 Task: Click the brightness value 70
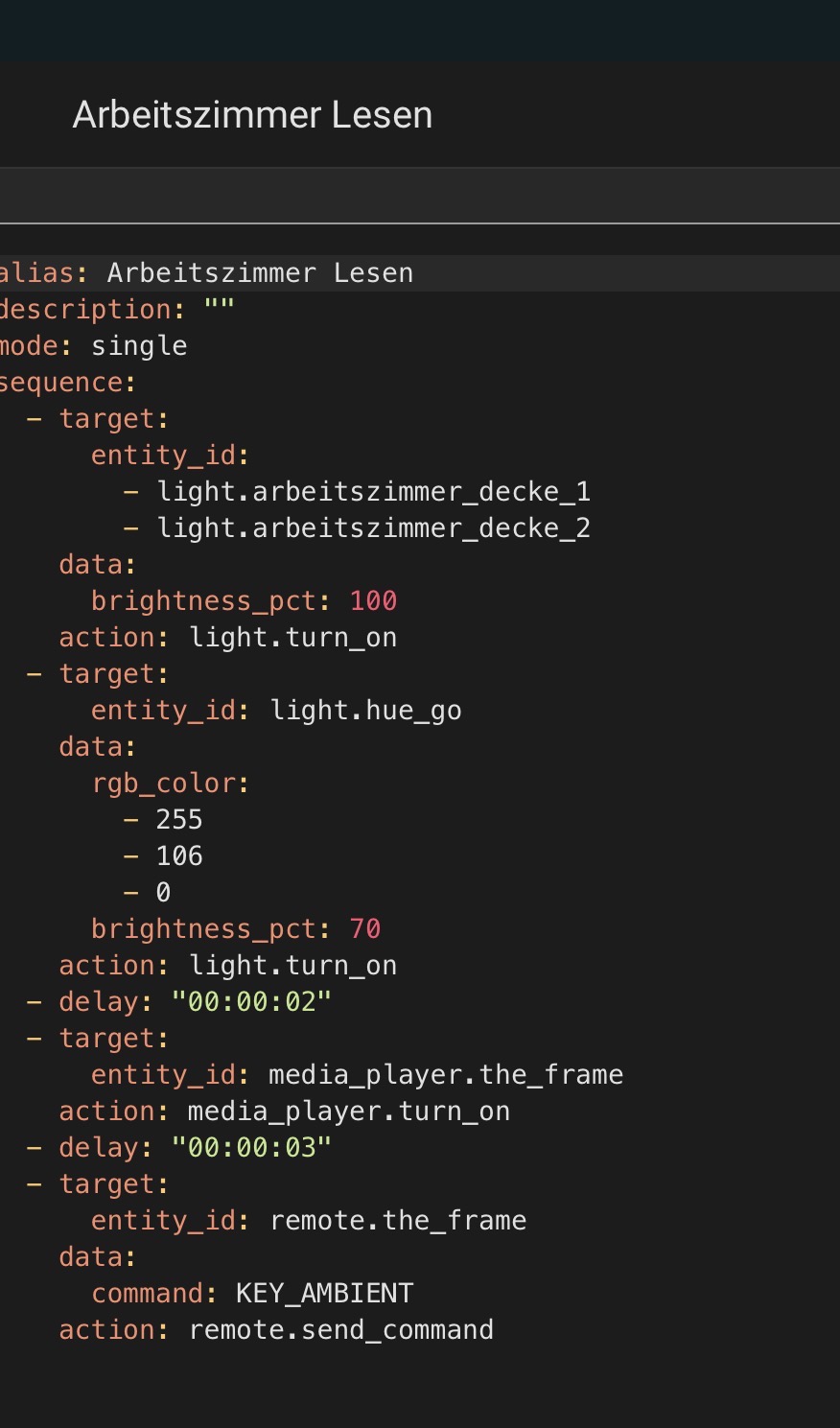(x=365, y=929)
